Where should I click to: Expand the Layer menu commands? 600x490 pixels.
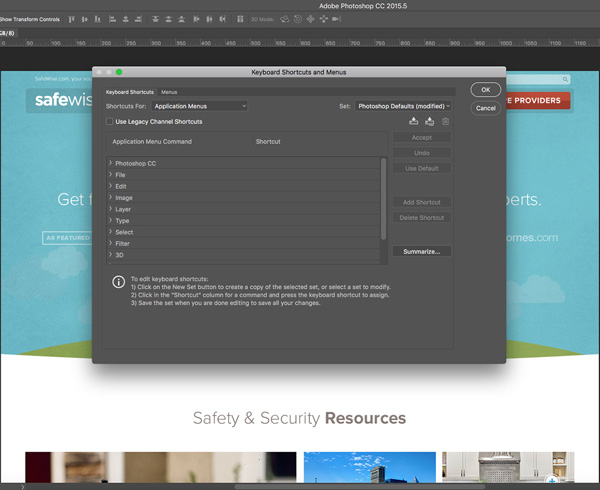coord(110,209)
